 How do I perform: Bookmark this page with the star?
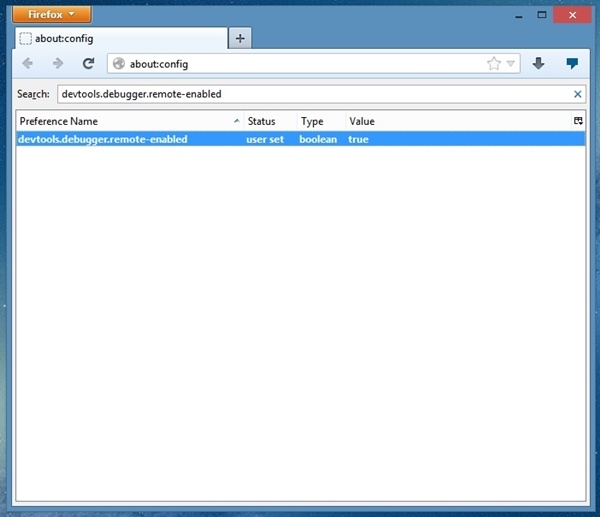(x=493, y=64)
